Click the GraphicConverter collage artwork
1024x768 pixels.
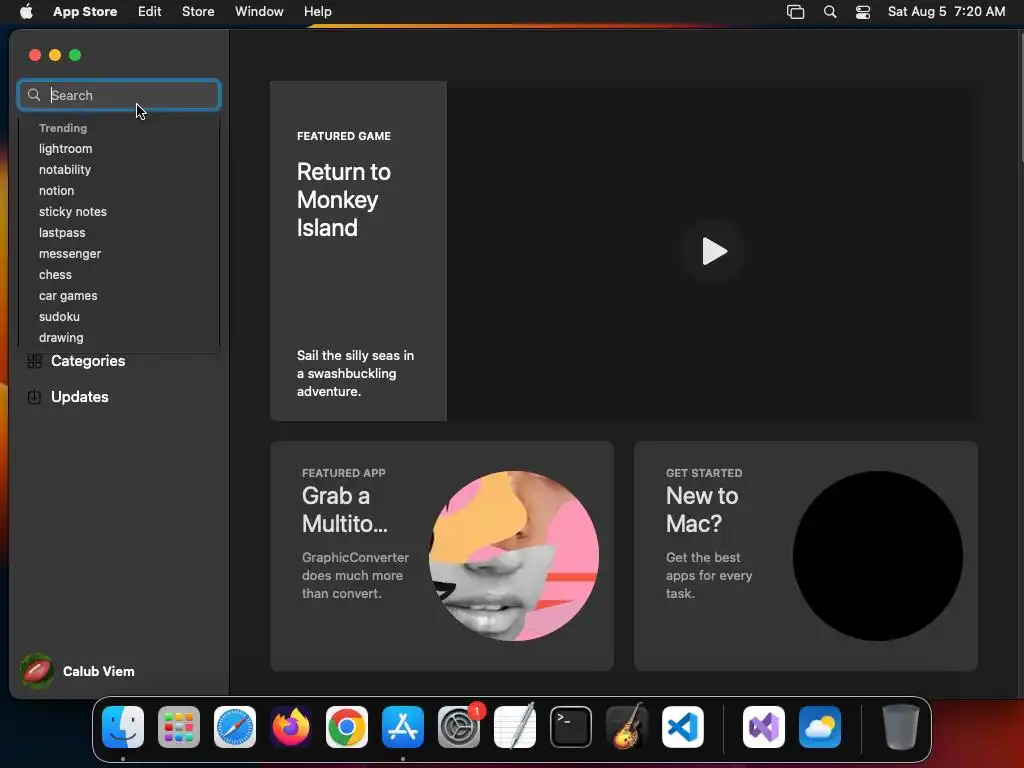click(513, 556)
